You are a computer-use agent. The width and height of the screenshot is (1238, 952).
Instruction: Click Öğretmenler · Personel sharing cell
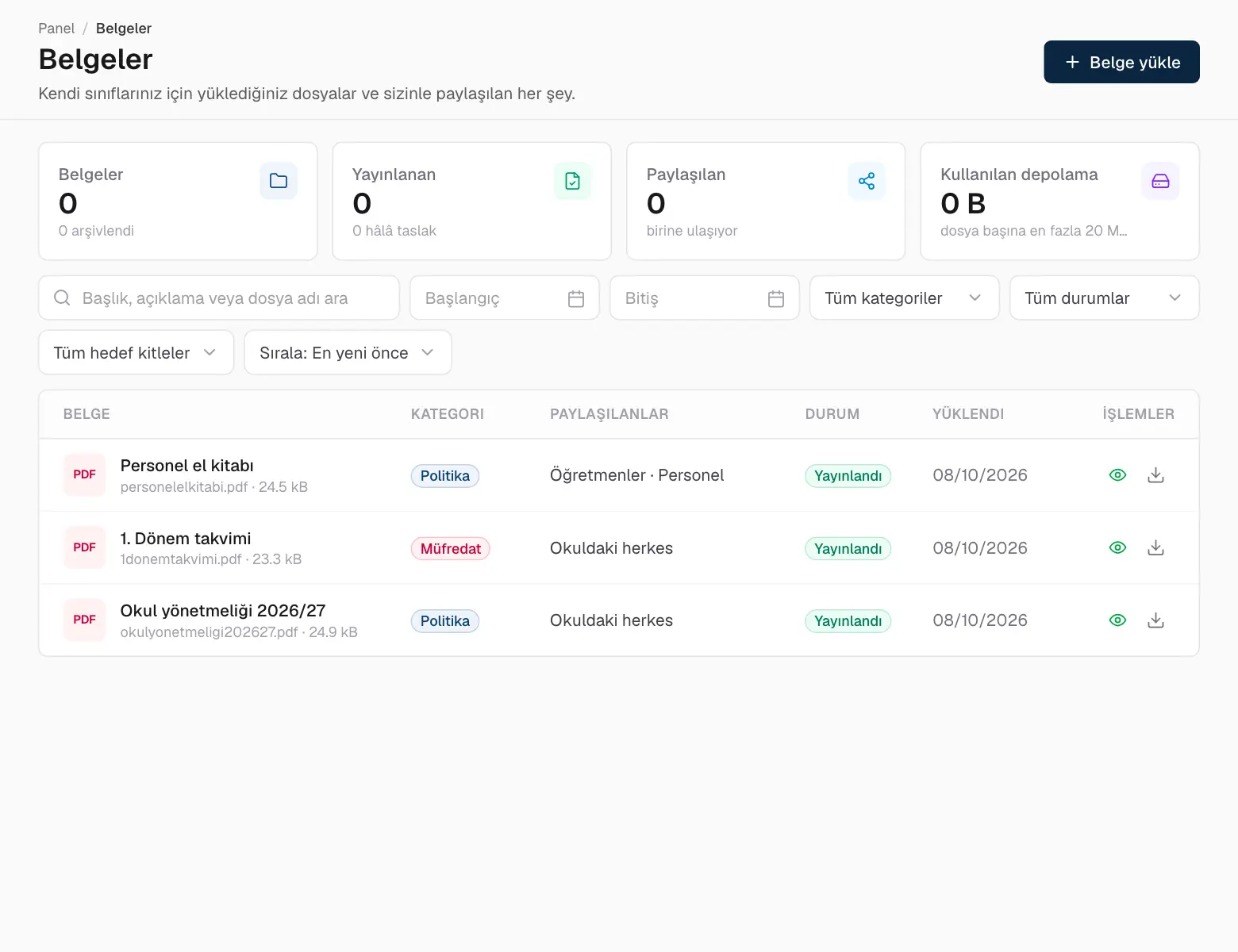tap(637, 475)
